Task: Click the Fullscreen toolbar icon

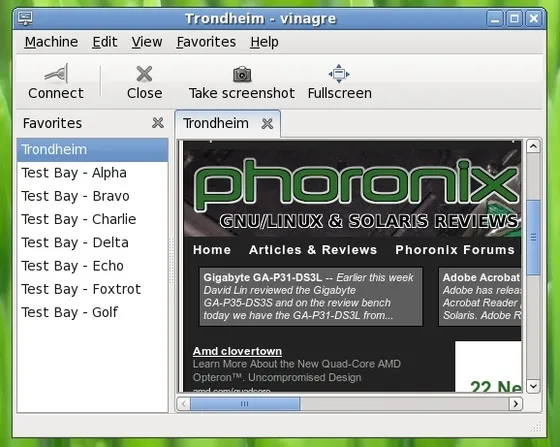Action: coord(339,74)
